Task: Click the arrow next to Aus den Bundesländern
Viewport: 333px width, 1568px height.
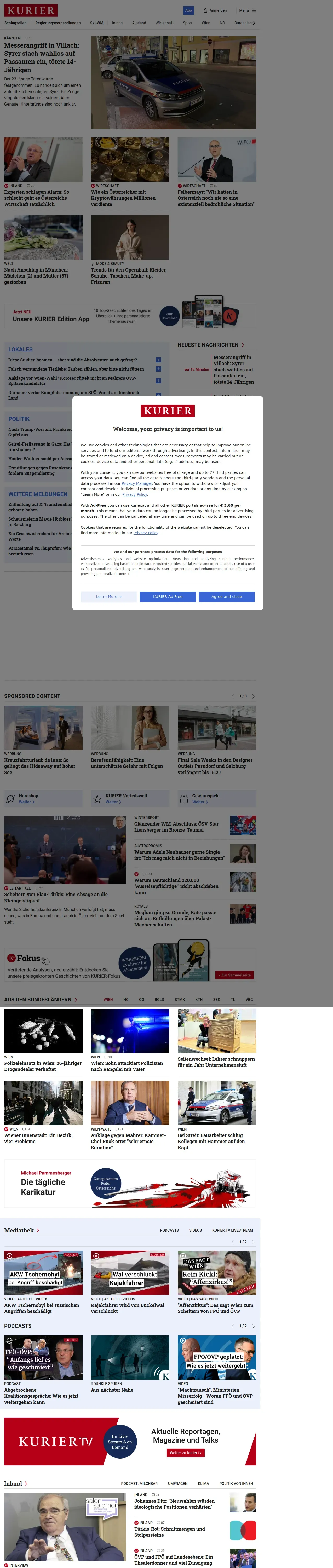Action: 76,1000
